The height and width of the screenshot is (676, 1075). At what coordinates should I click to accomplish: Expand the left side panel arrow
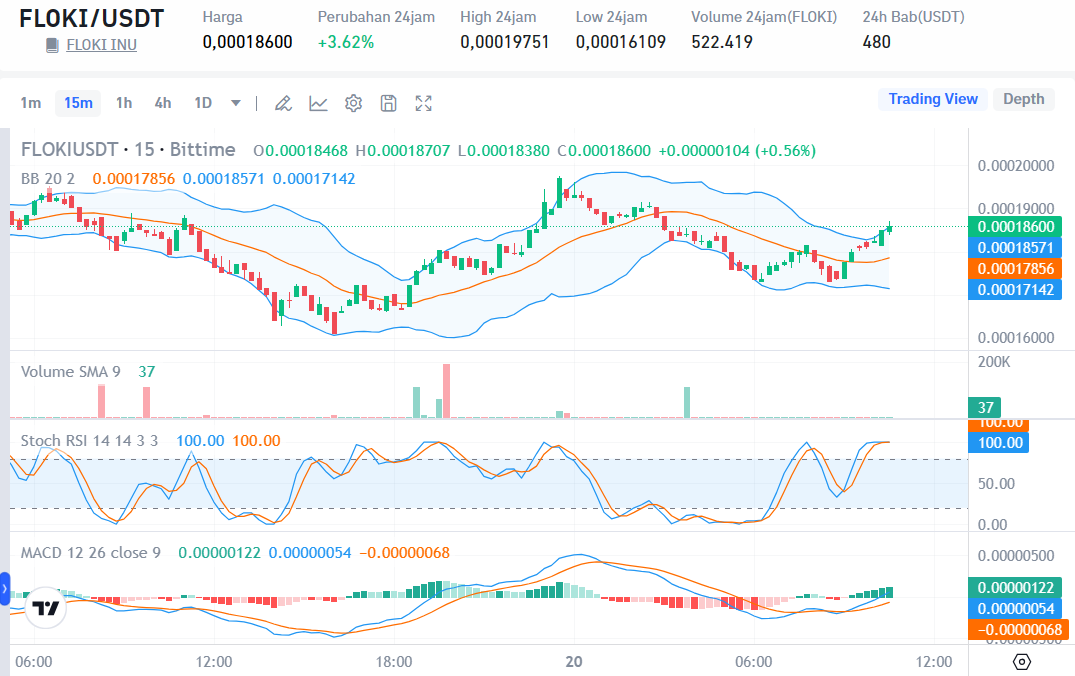(5, 589)
